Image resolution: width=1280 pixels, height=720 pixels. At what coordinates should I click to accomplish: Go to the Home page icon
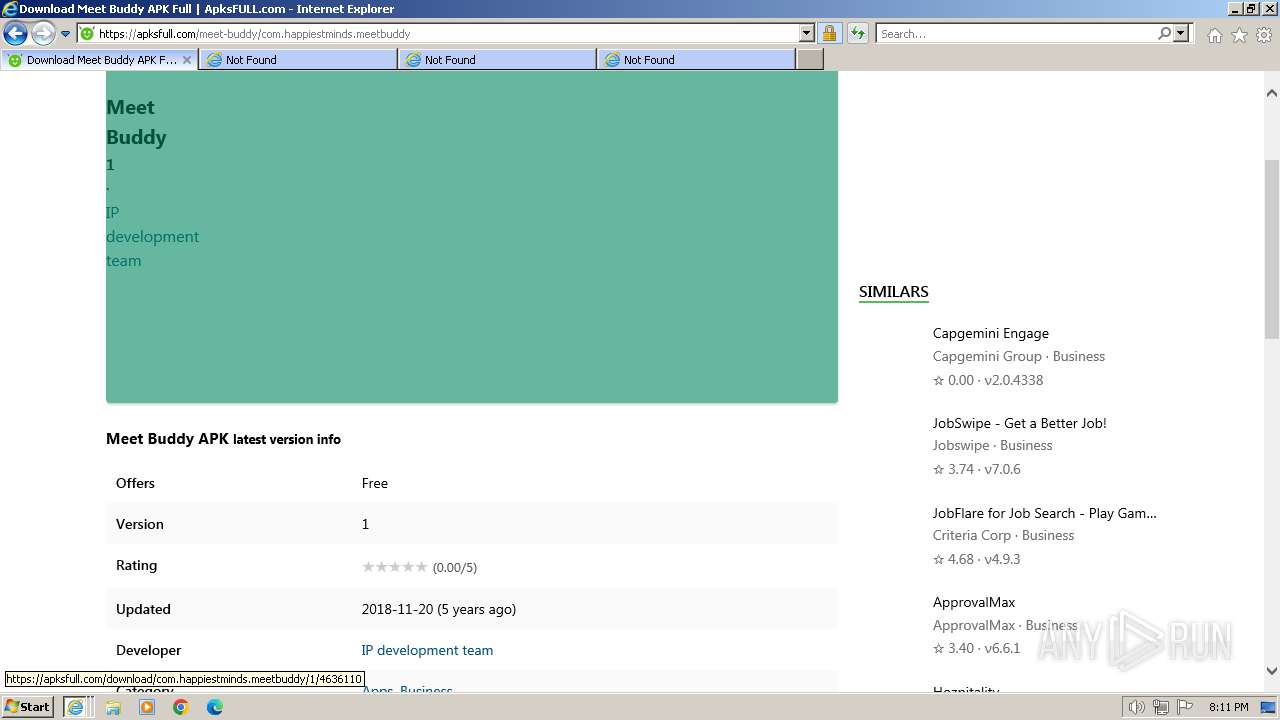(x=1214, y=35)
